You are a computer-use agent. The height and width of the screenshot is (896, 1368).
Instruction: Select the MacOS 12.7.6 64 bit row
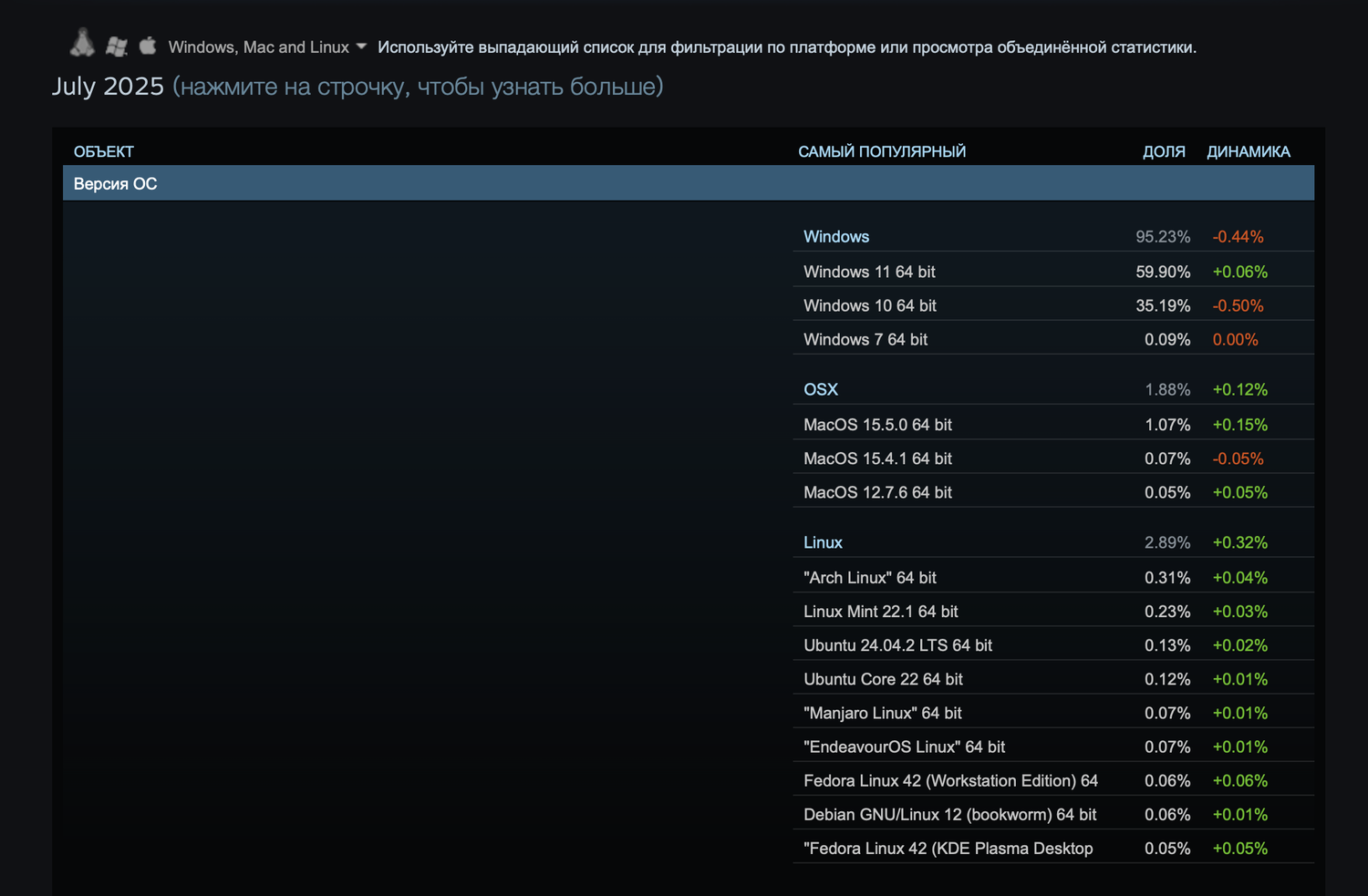point(1053,492)
